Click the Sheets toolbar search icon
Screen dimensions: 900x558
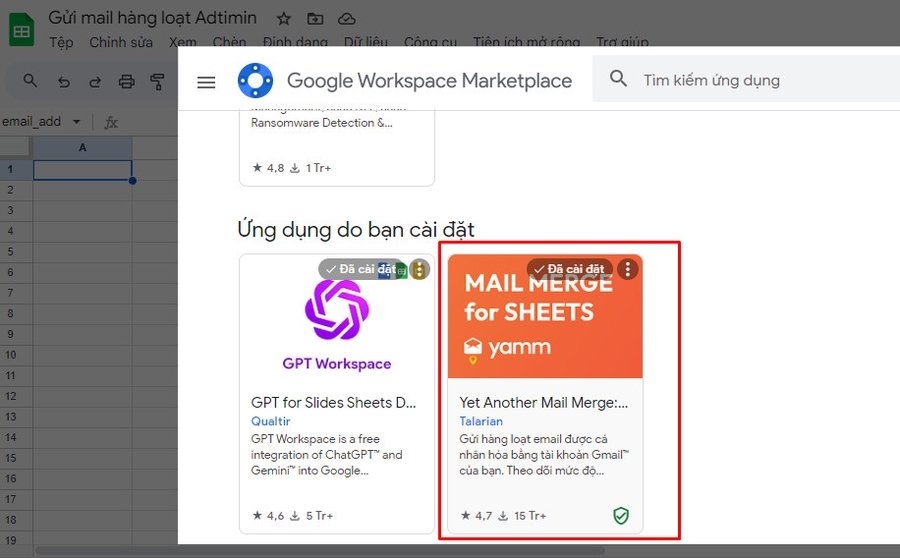(30, 81)
